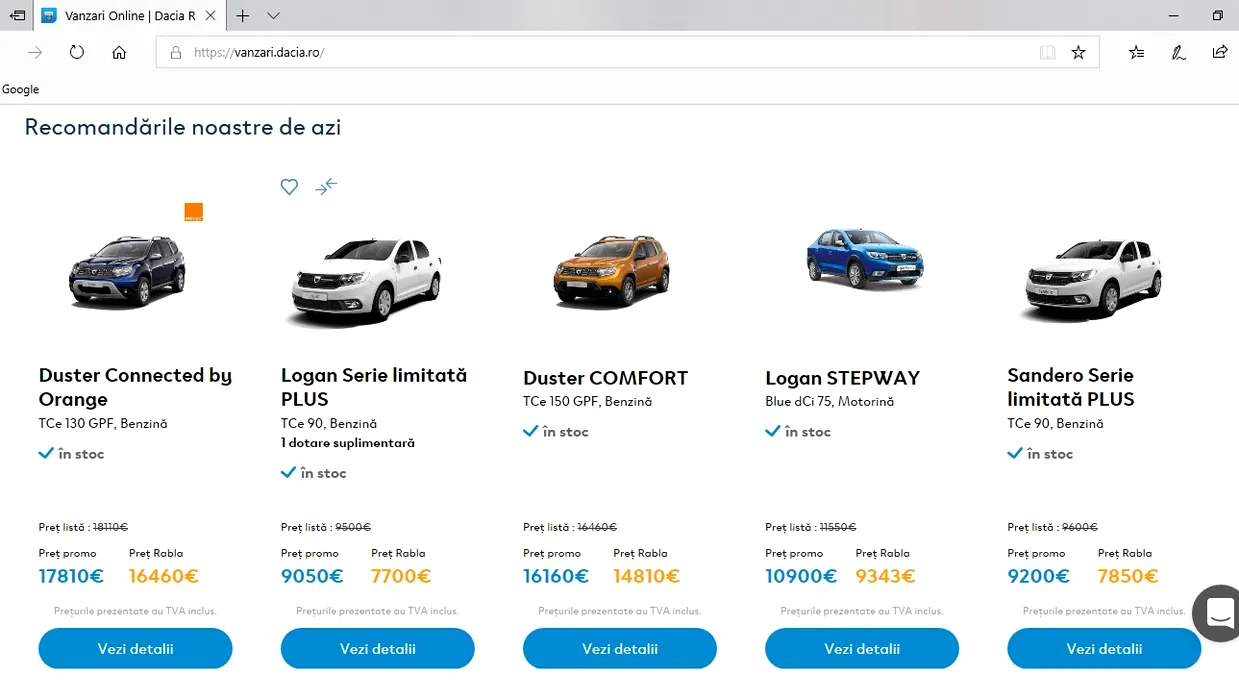The image size is (1239, 700).
Task: Click Vezi detalii for Duster COMFORT
Action: (x=620, y=648)
